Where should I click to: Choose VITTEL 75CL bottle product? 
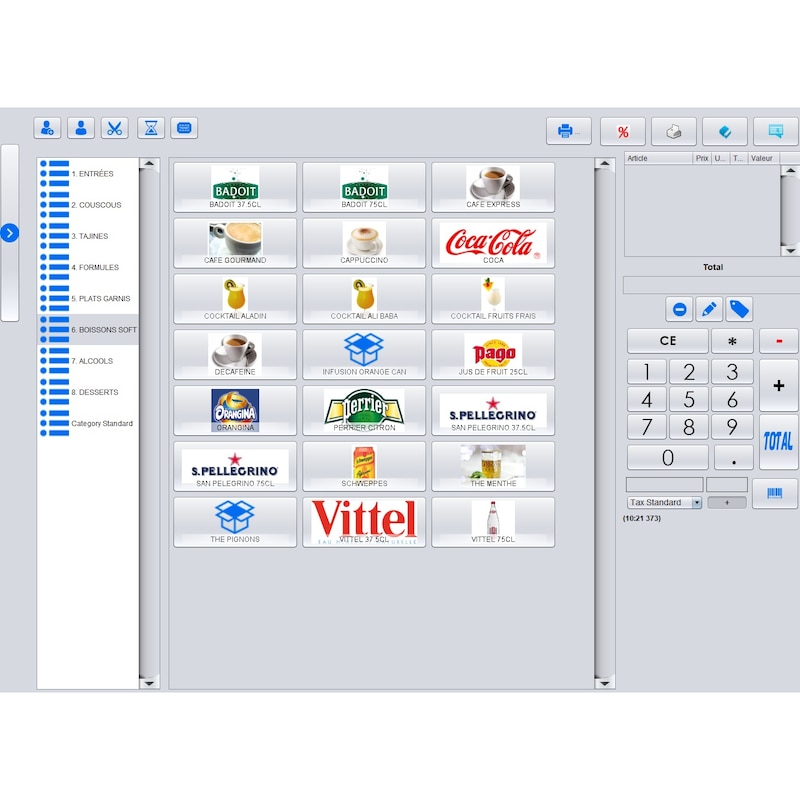click(x=493, y=522)
